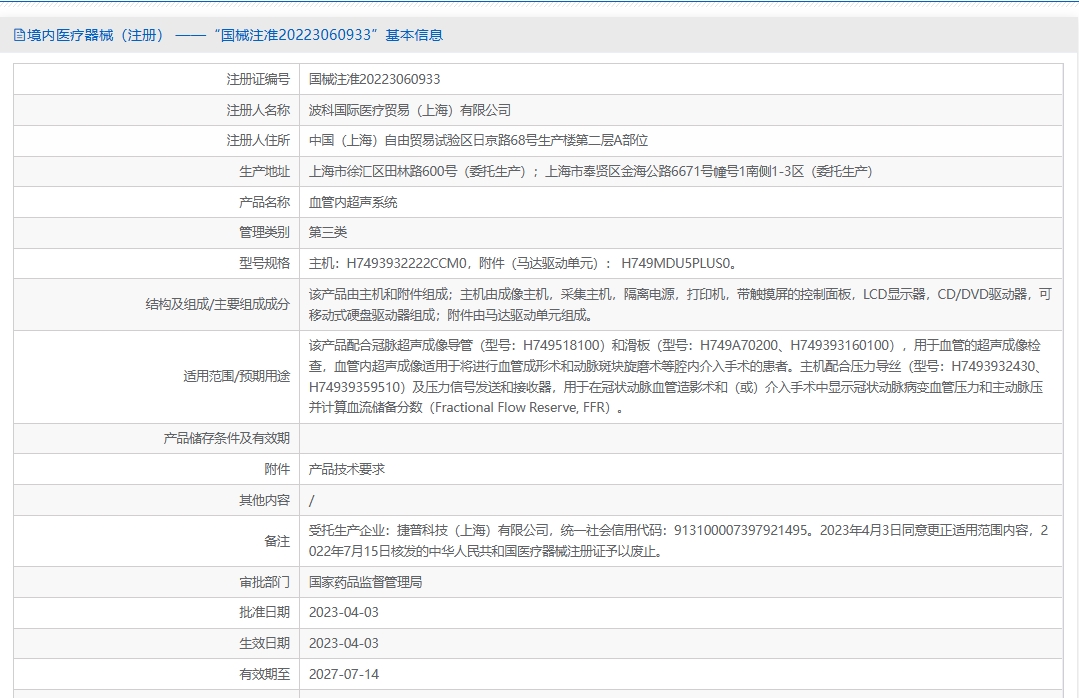Click the 注册人住所 label
1079x698 pixels.
pos(259,140)
